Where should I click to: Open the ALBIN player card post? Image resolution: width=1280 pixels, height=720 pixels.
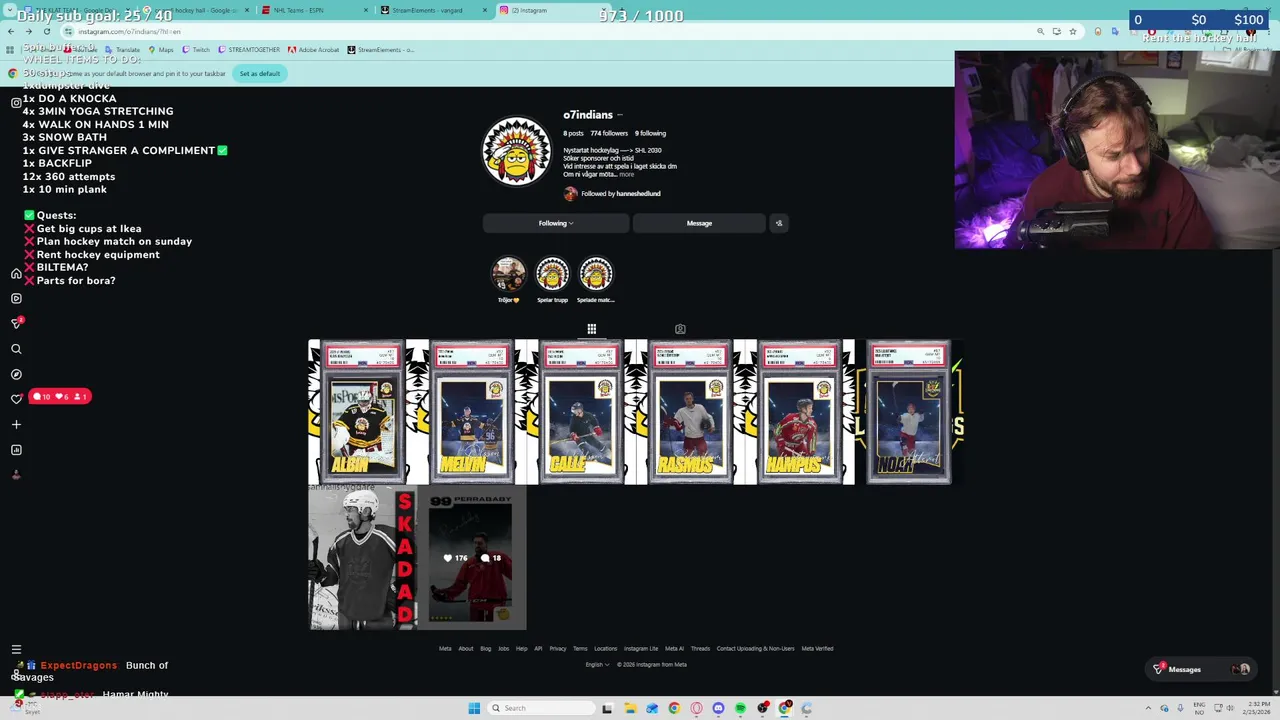click(362, 412)
